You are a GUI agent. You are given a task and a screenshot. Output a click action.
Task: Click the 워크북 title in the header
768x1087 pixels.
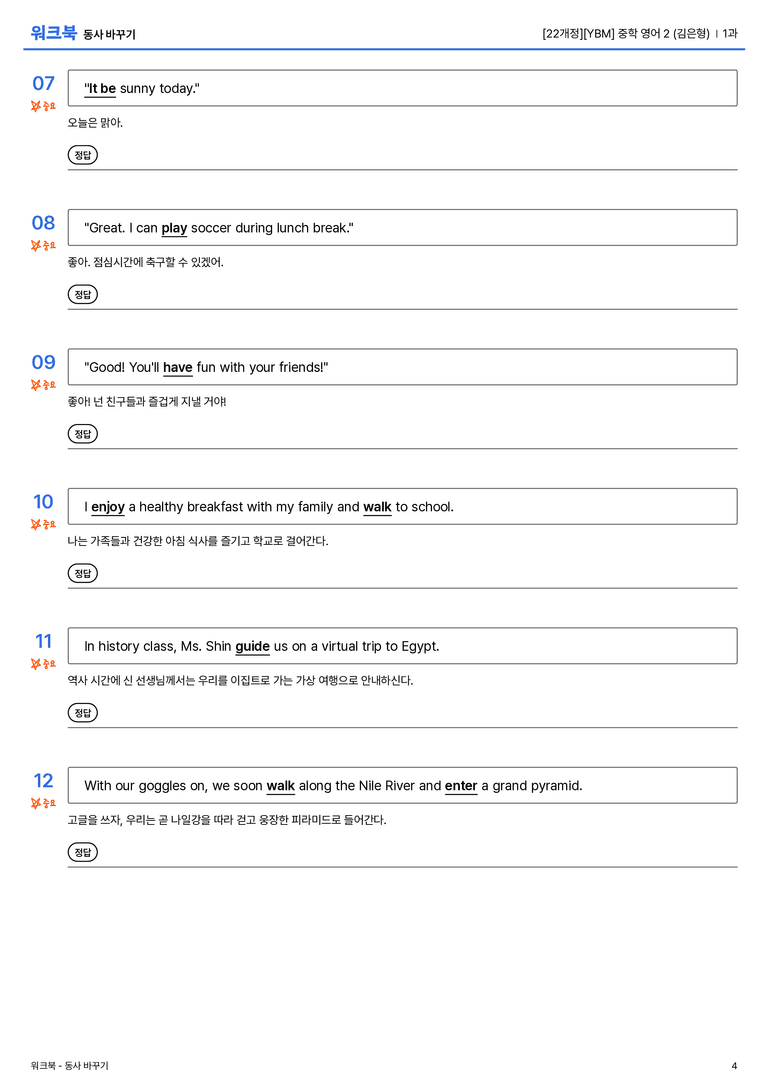pyautogui.click(x=53, y=33)
